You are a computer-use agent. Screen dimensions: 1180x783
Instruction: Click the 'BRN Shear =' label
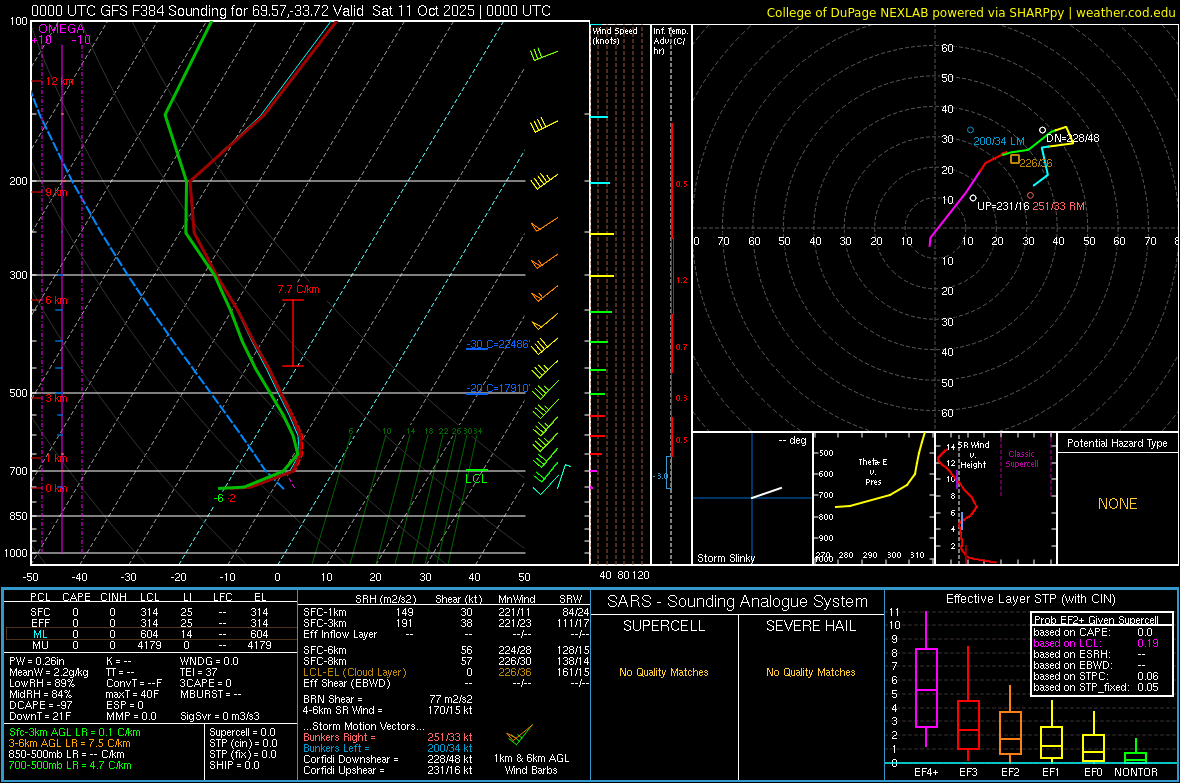coord(333,699)
